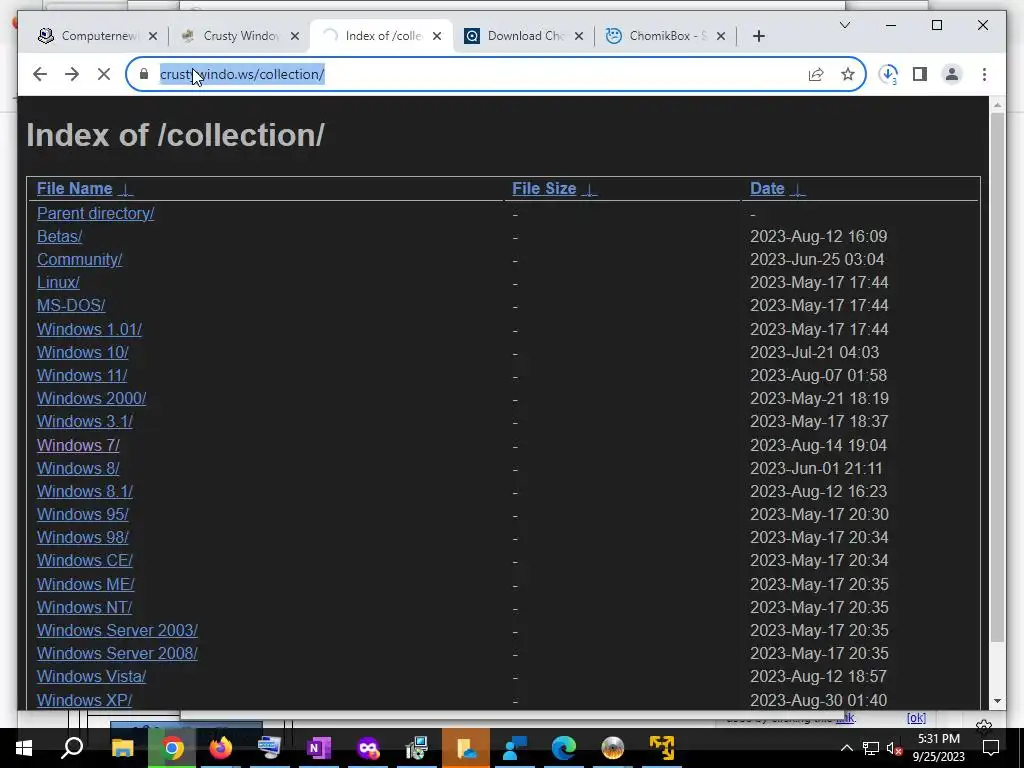Open the Windows Vista folder
The height and width of the screenshot is (768, 1024).
pyautogui.click(x=91, y=677)
